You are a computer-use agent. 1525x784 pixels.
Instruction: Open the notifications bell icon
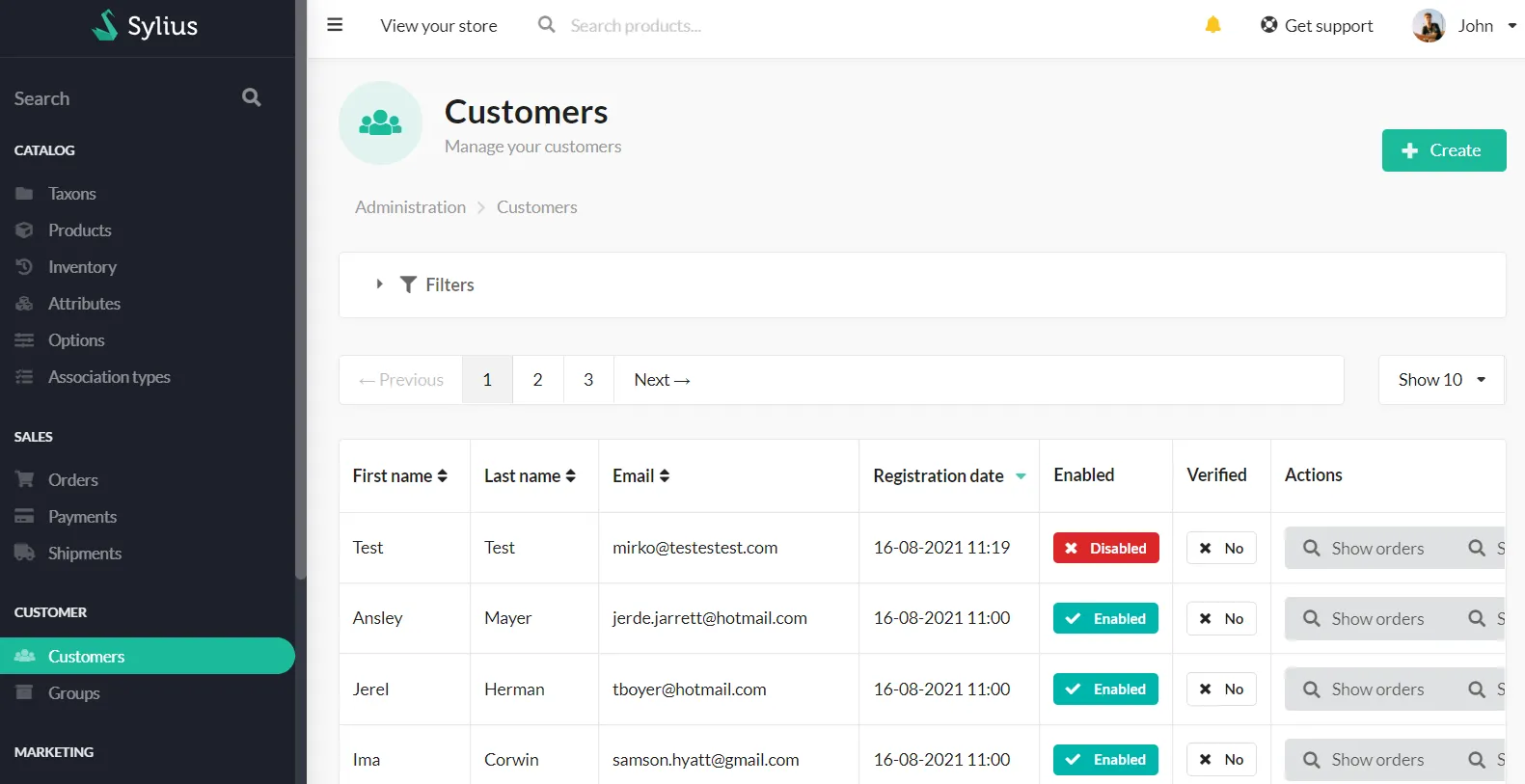tap(1212, 25)
